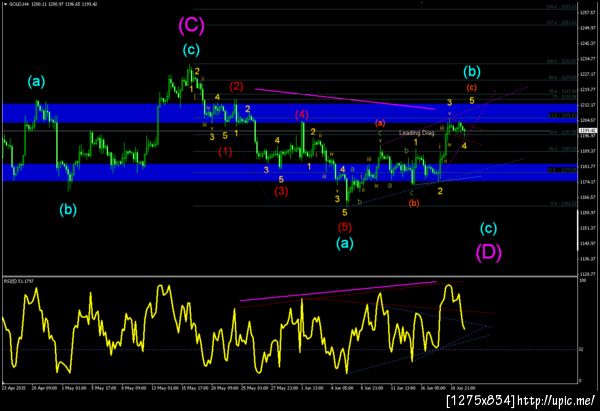Select the magenta trend line above price candles
This screenshot has width=600, height=411.
[344, 99]
